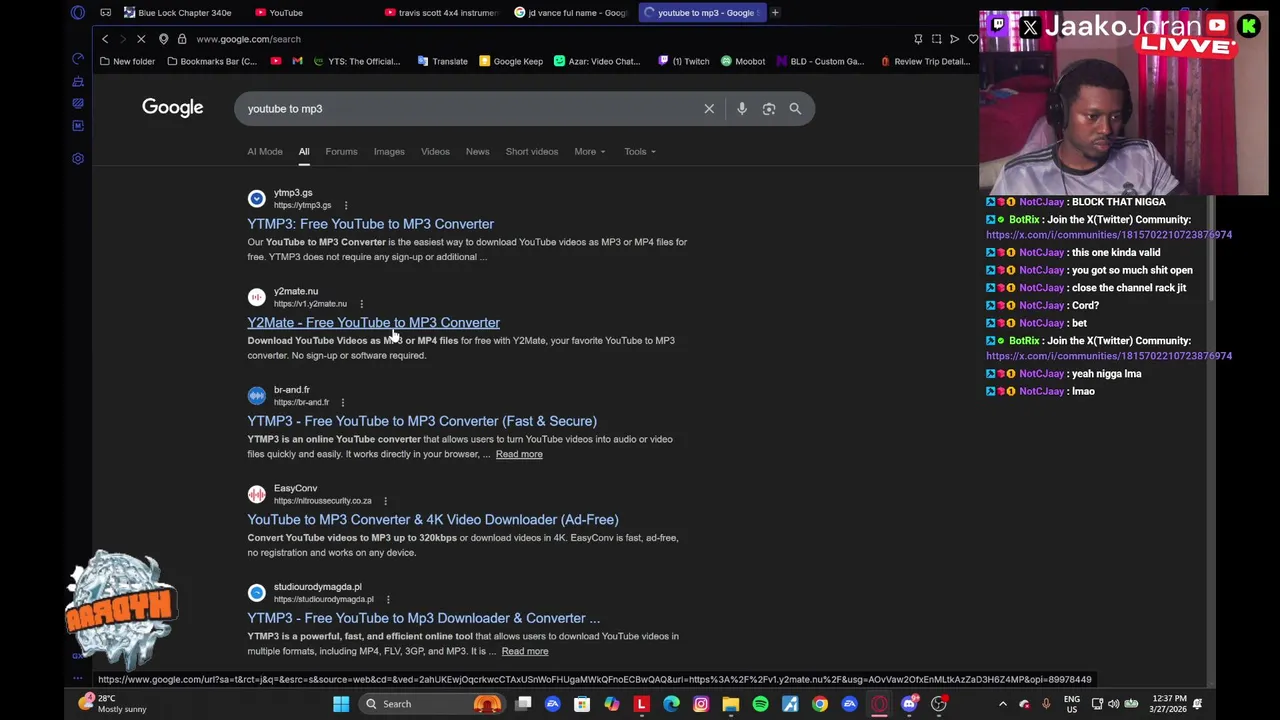Stop loading the page with the X button
1280x720 pixels.
[x=141, y=39]
